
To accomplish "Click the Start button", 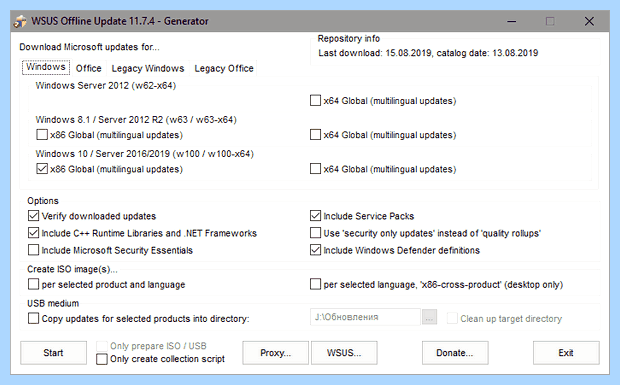I will point(53,353).
